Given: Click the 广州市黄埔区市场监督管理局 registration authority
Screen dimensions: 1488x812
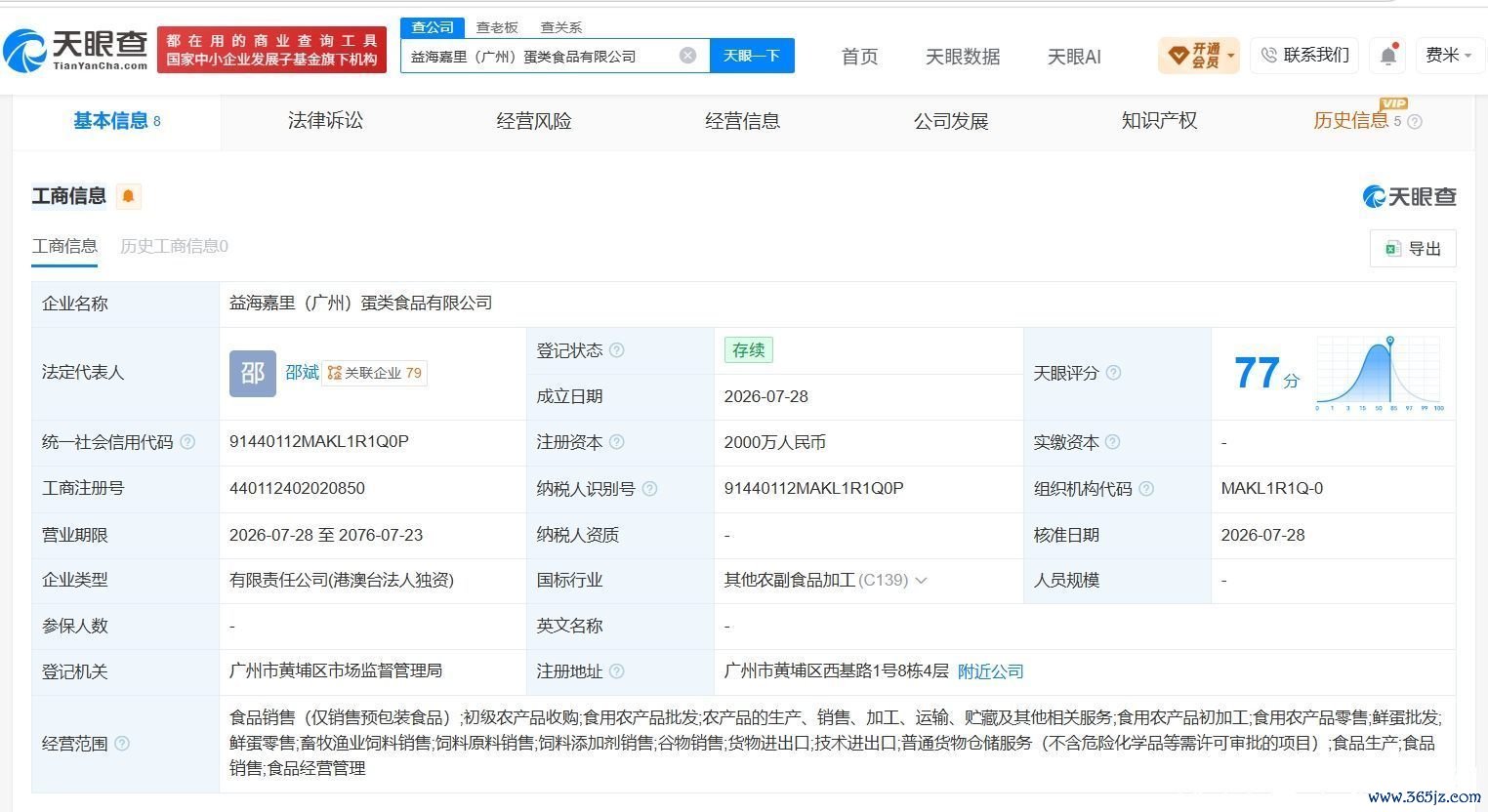Looking at the screenshot, I should pyautogui.click(x=336, y=671).
